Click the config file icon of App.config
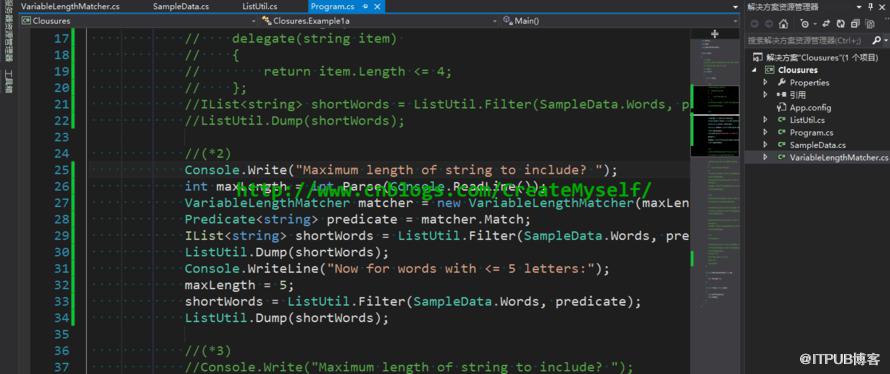Viewport: 890px width, 374px height. point(781,107)
